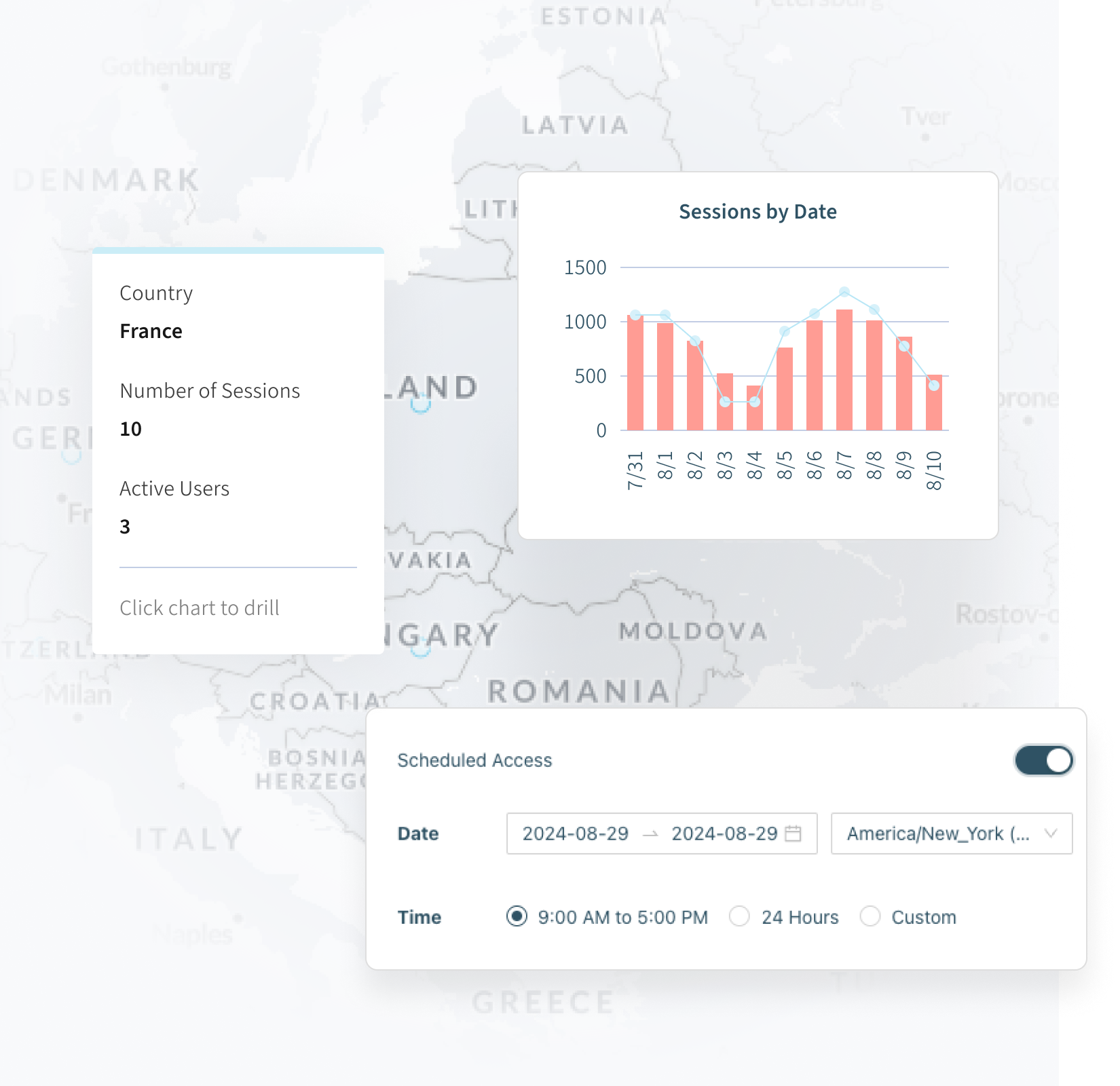
Task: Click the Gothenburg city label on map
Action: 166,67
